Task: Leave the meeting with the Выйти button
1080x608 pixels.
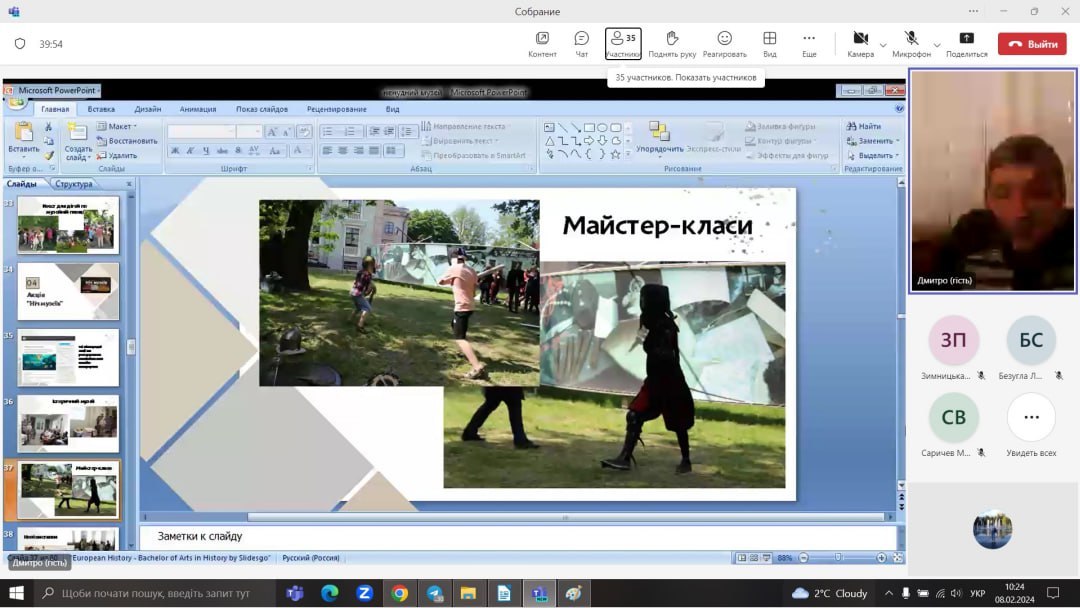Action: click(1032, 44)
